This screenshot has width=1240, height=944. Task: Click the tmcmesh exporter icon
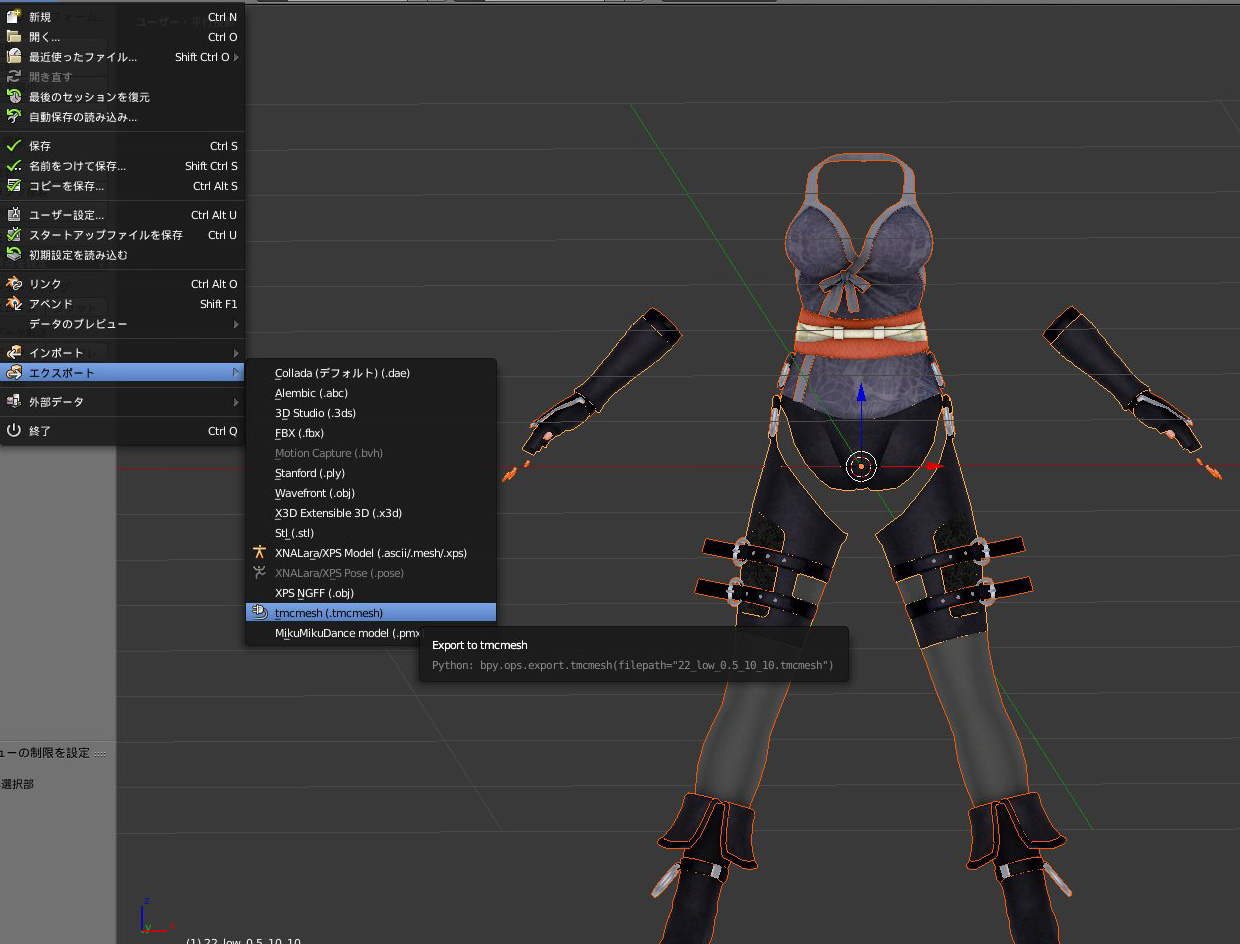click(x=260, y=613)
